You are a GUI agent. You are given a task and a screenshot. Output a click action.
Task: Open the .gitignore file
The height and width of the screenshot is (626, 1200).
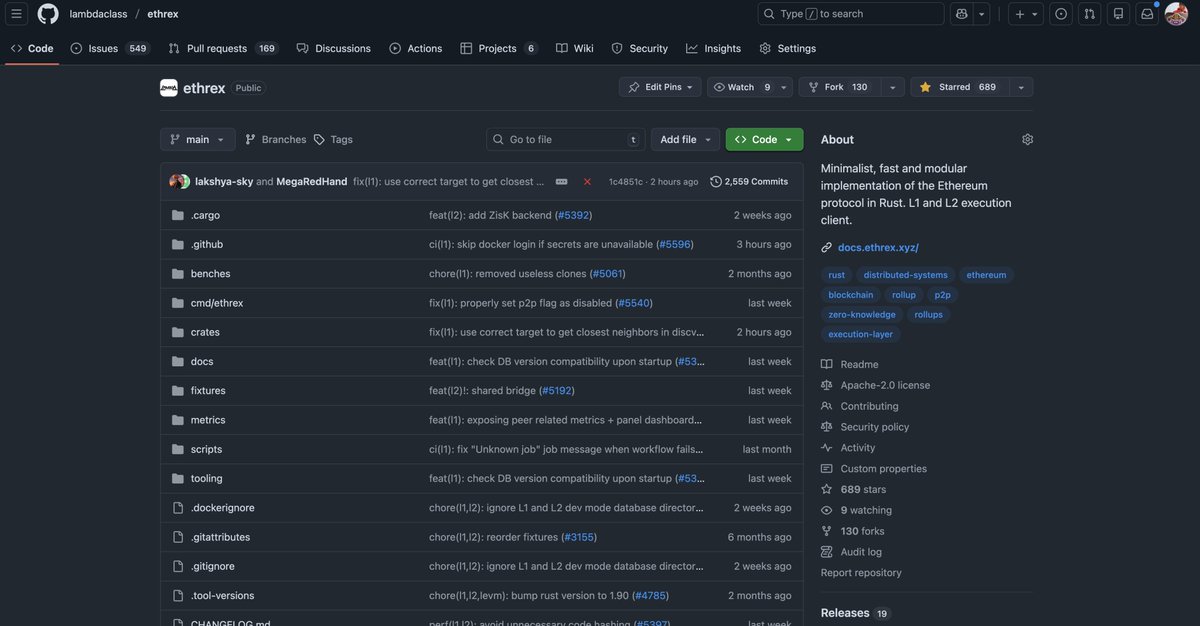click(213, 566)
